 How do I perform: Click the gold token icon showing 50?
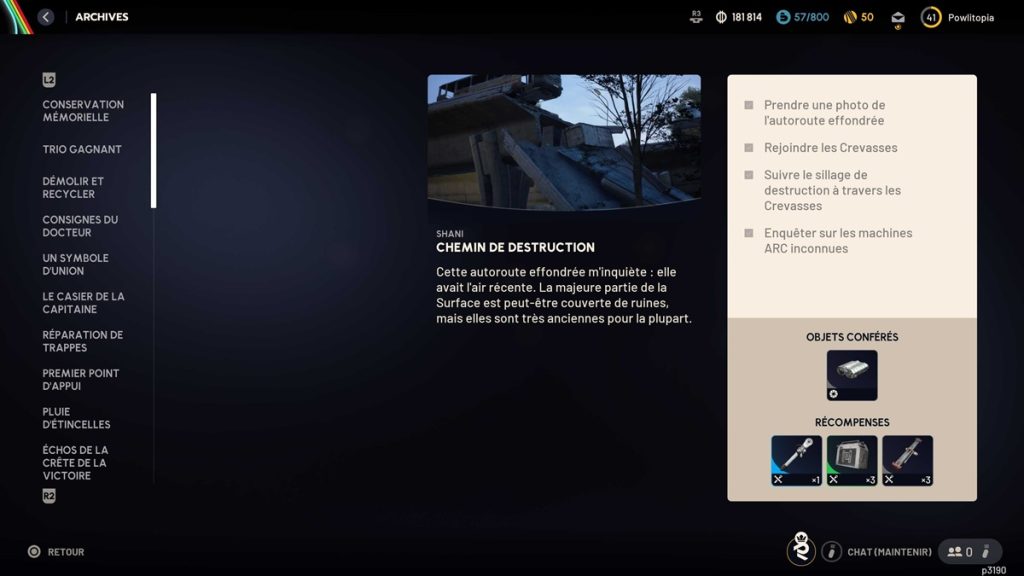[x=849, y=17]
